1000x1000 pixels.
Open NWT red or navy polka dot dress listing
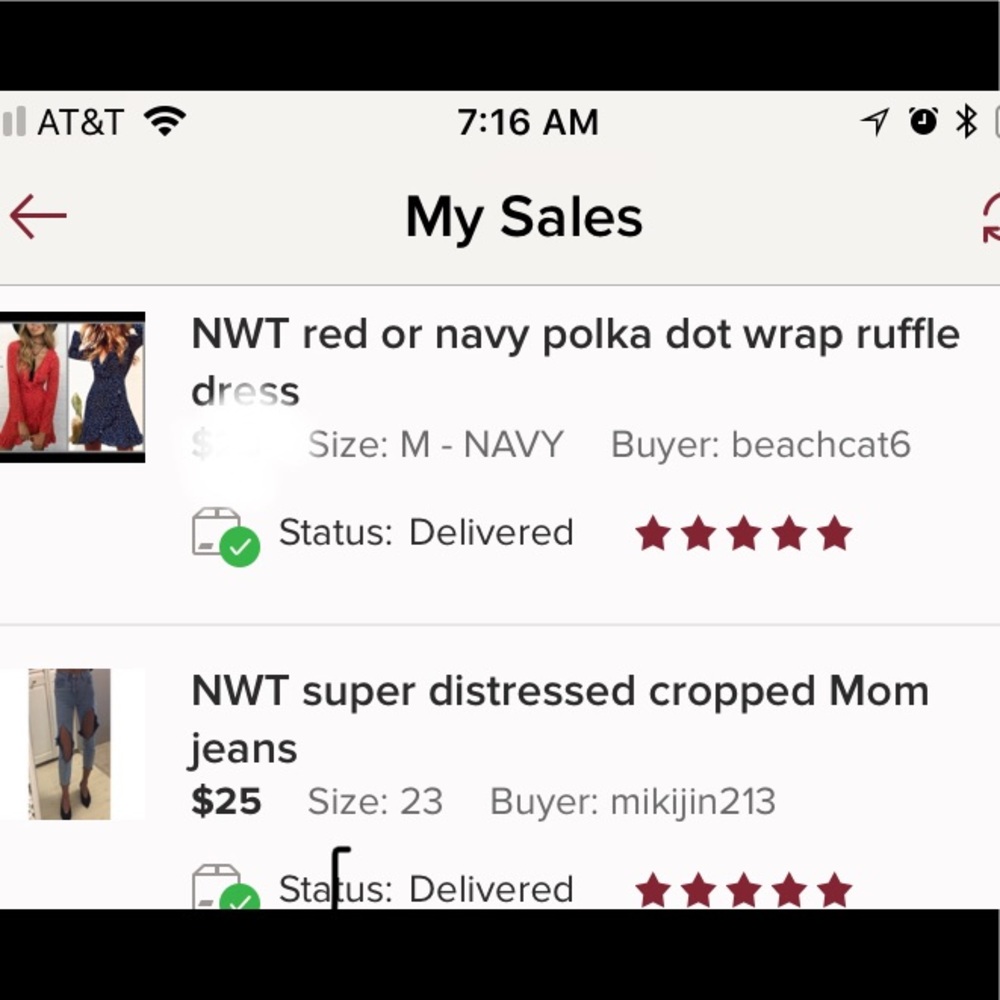pyautogui.click(x=575, y=362)
